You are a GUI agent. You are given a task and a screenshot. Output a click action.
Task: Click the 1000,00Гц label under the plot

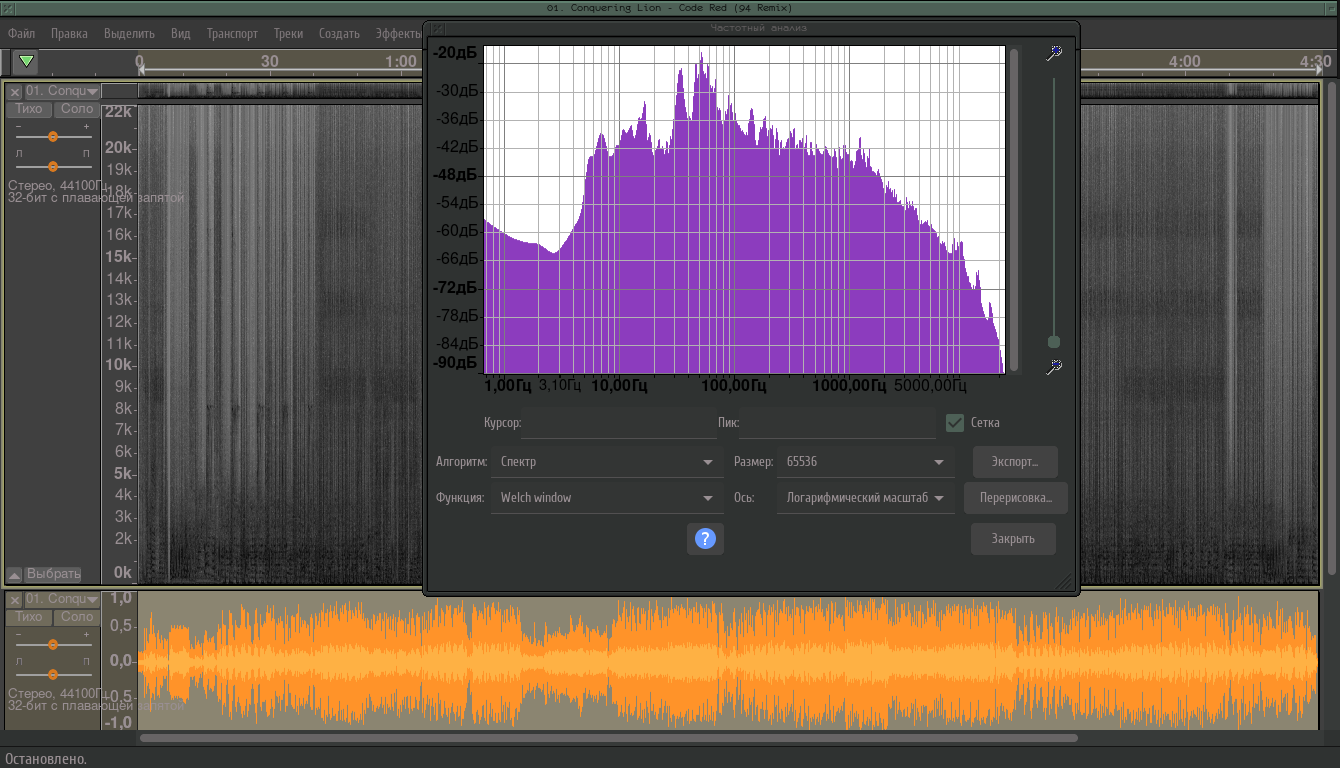point(849,385)
